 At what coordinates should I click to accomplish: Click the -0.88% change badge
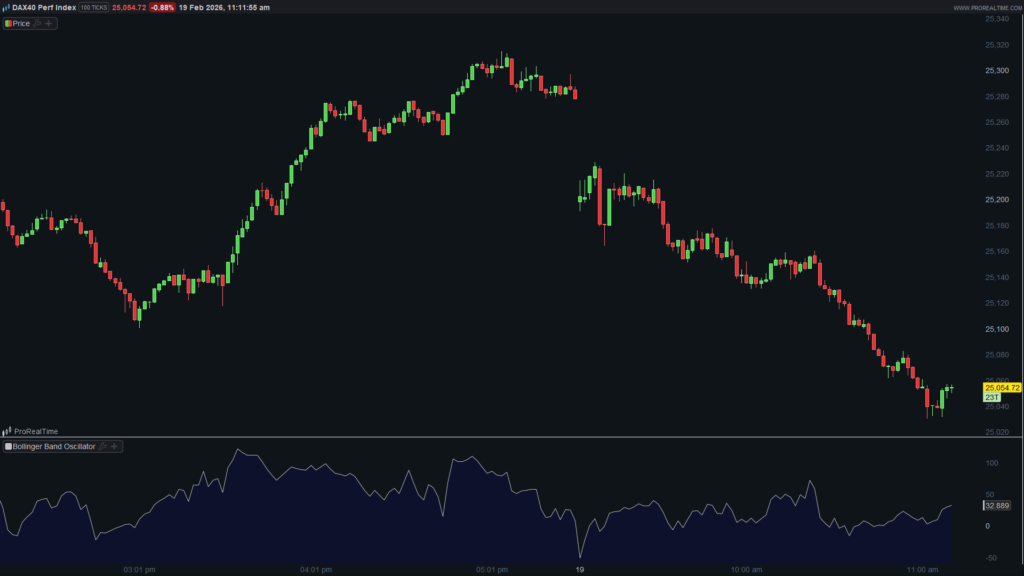tap(162, 8)
